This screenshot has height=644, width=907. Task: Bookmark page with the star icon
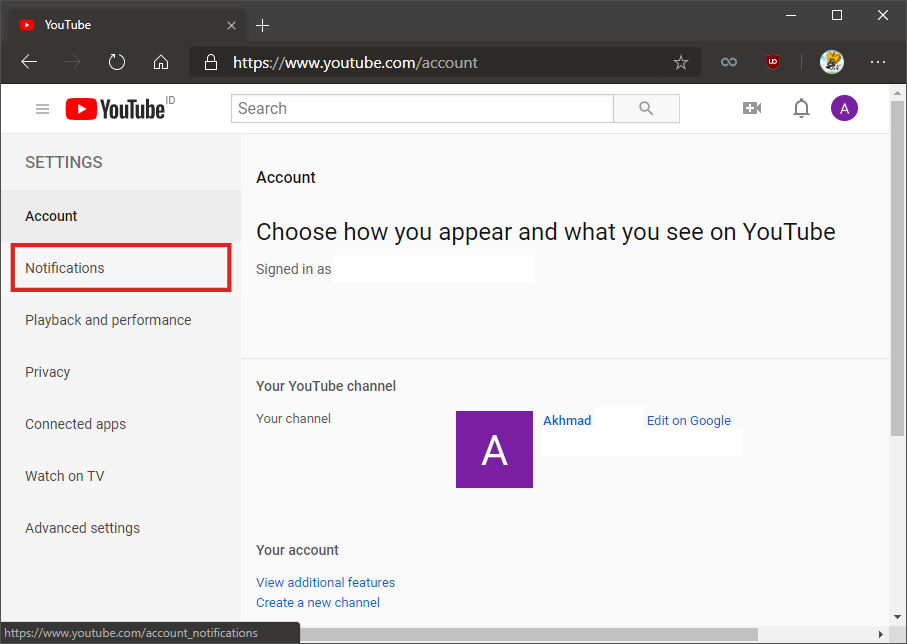coord(681,63)
